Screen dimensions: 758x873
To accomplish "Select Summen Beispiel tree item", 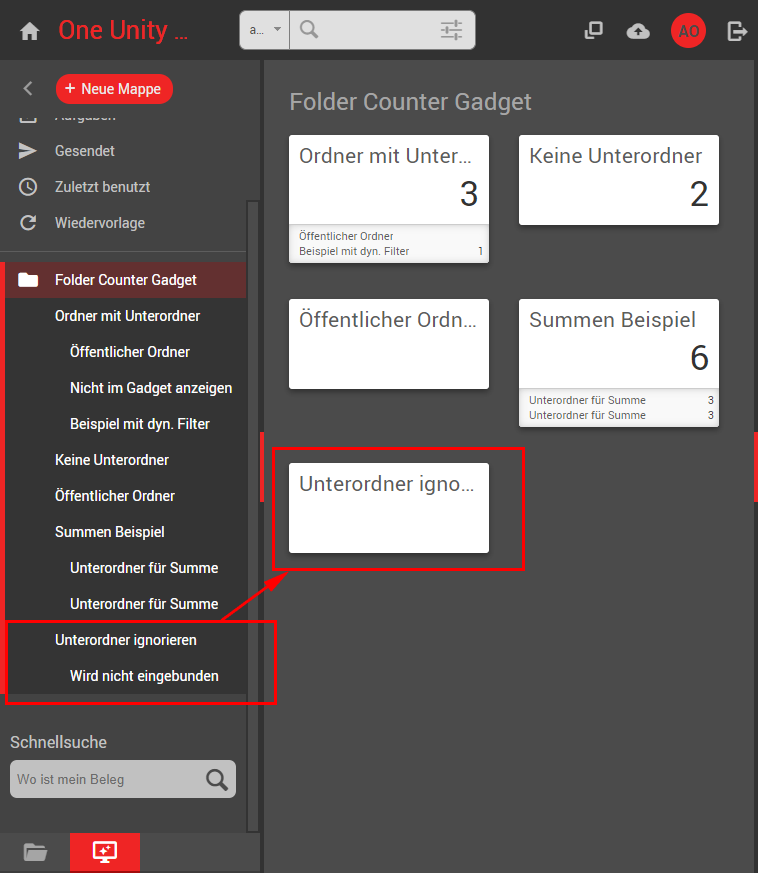I will [x=109, y=532].
